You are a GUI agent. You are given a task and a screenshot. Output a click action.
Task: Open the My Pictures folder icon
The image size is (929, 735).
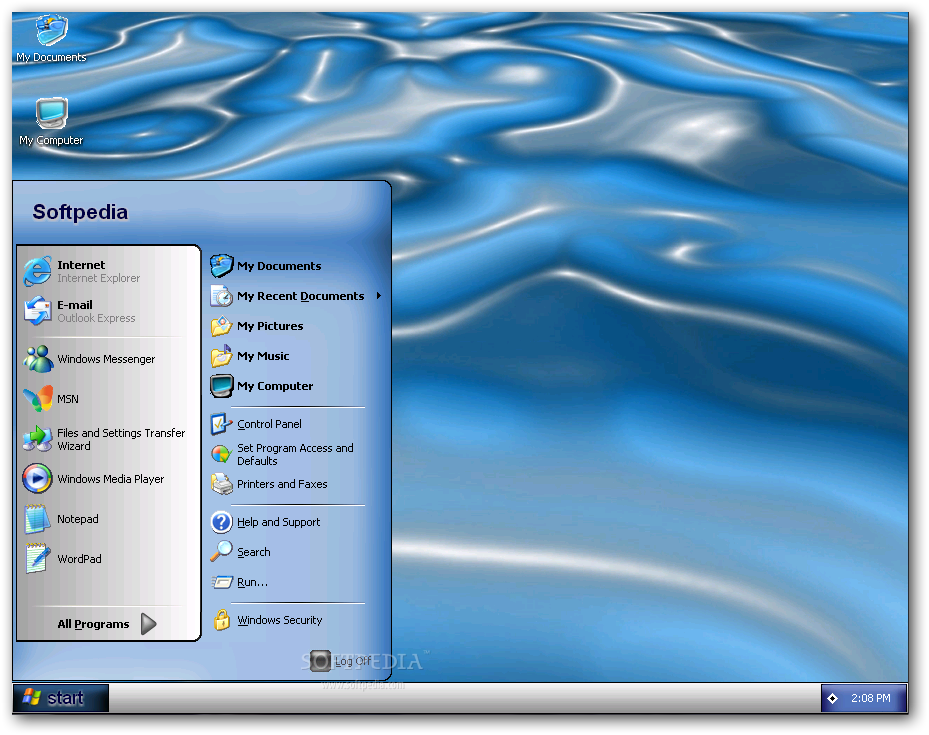click(x=222, y=326)
